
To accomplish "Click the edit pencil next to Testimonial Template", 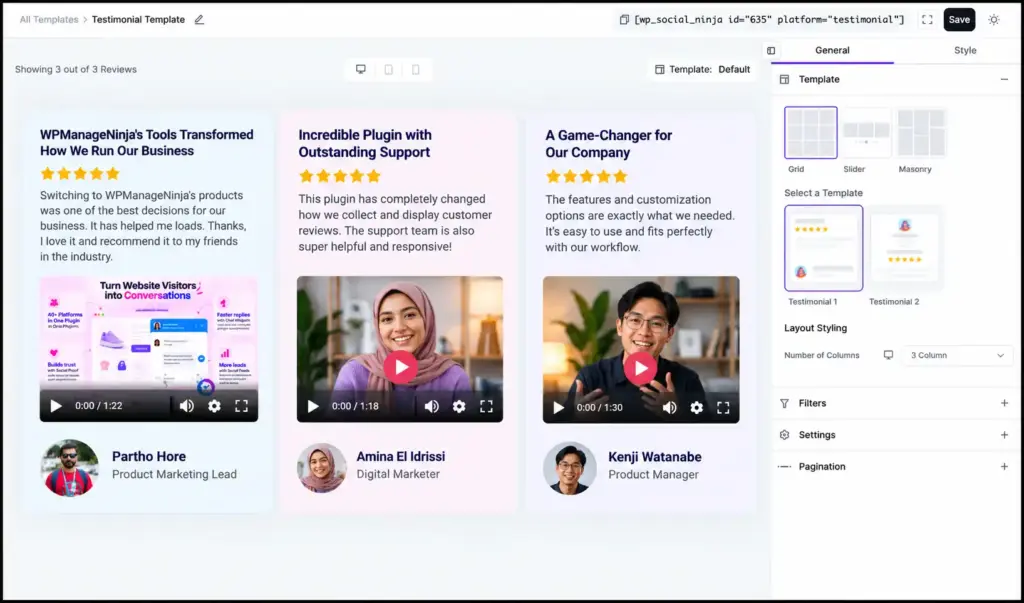I will click(x=199, y=20).
